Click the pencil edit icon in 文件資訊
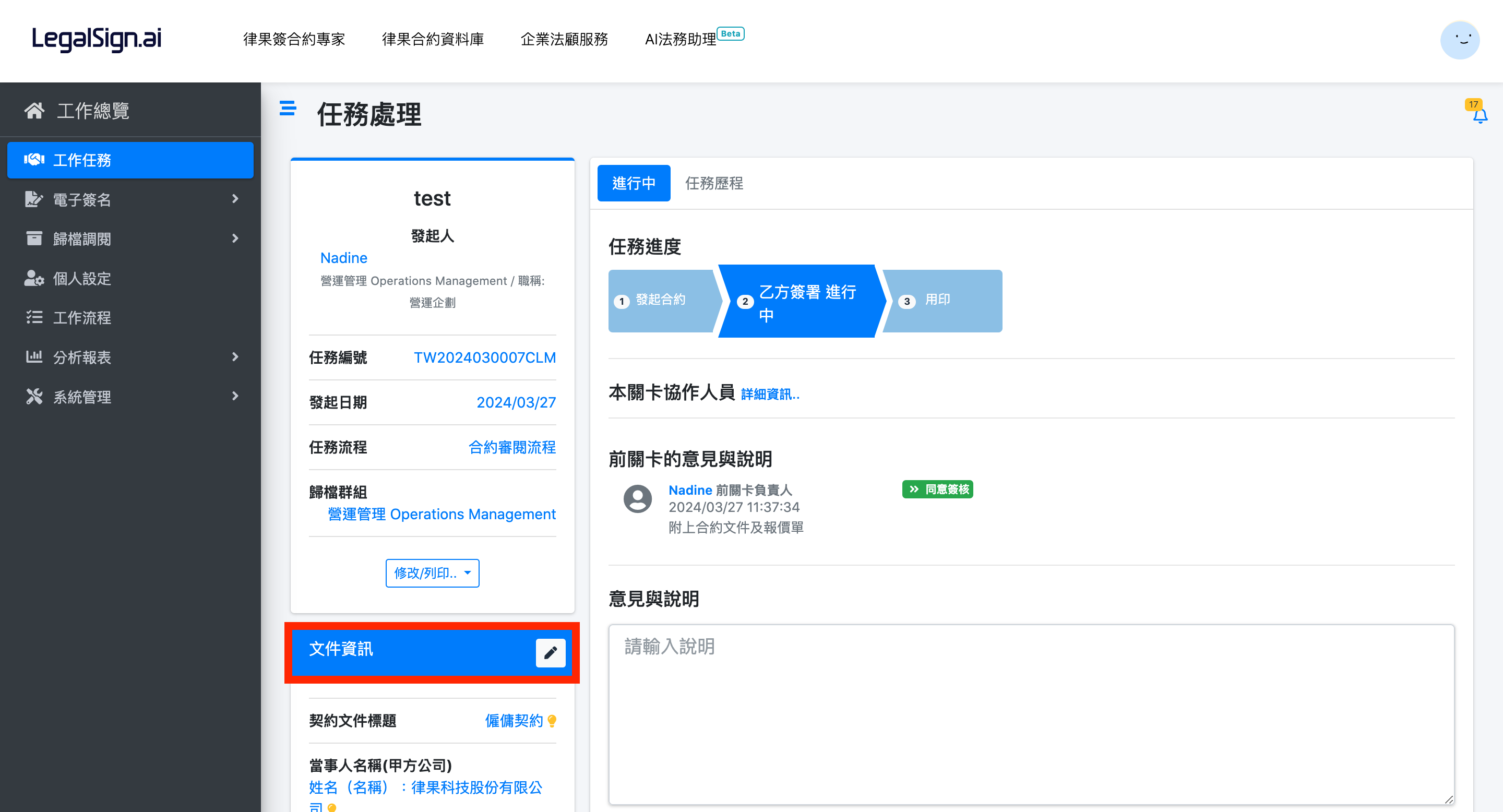 (550, 652)
